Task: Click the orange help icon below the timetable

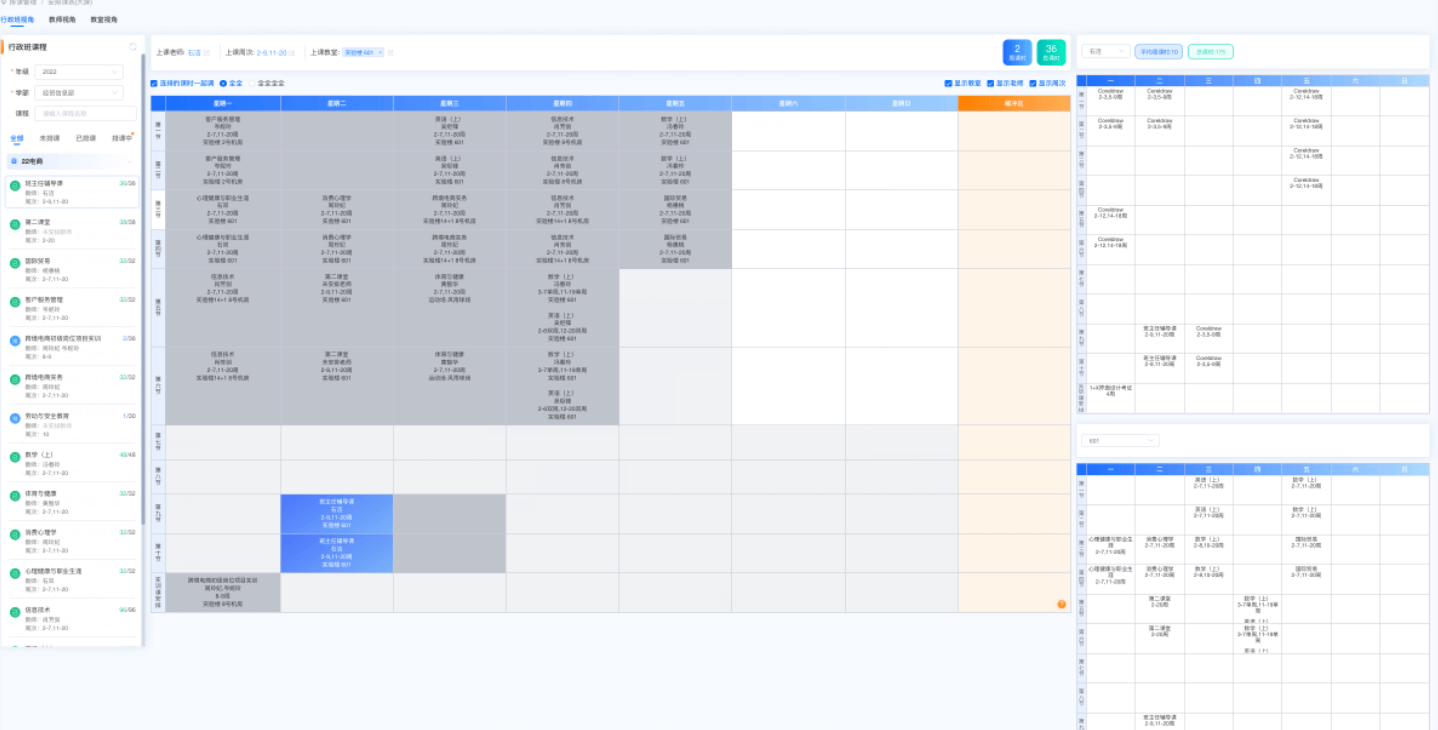Action: pos(1061,604)
